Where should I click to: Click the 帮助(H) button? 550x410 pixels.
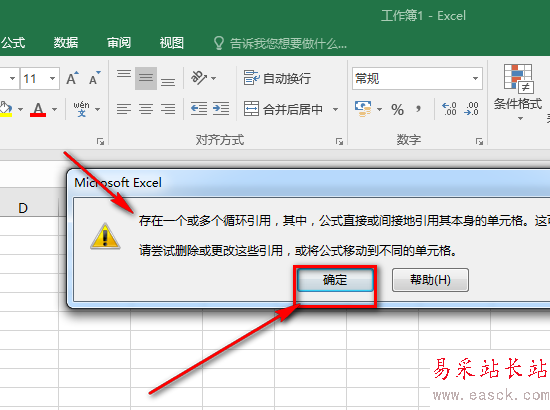coord(430,280)
